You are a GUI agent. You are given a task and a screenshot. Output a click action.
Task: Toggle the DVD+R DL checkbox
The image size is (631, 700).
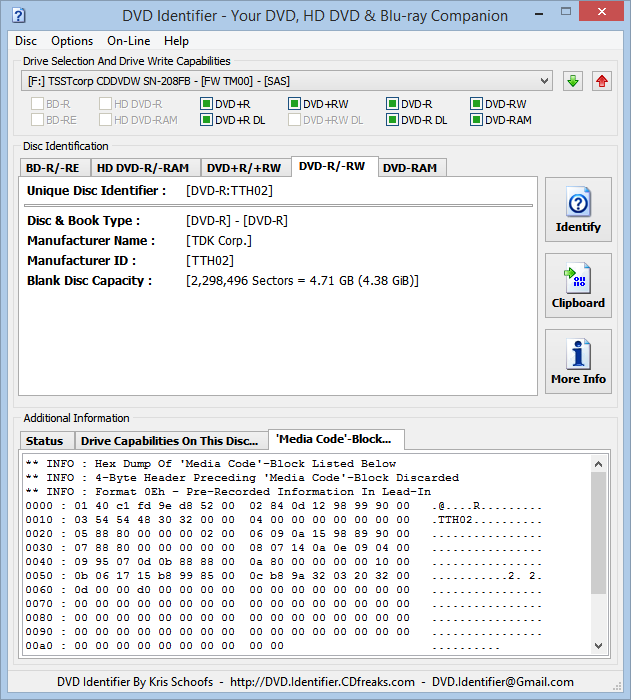(x=206, y=120)
